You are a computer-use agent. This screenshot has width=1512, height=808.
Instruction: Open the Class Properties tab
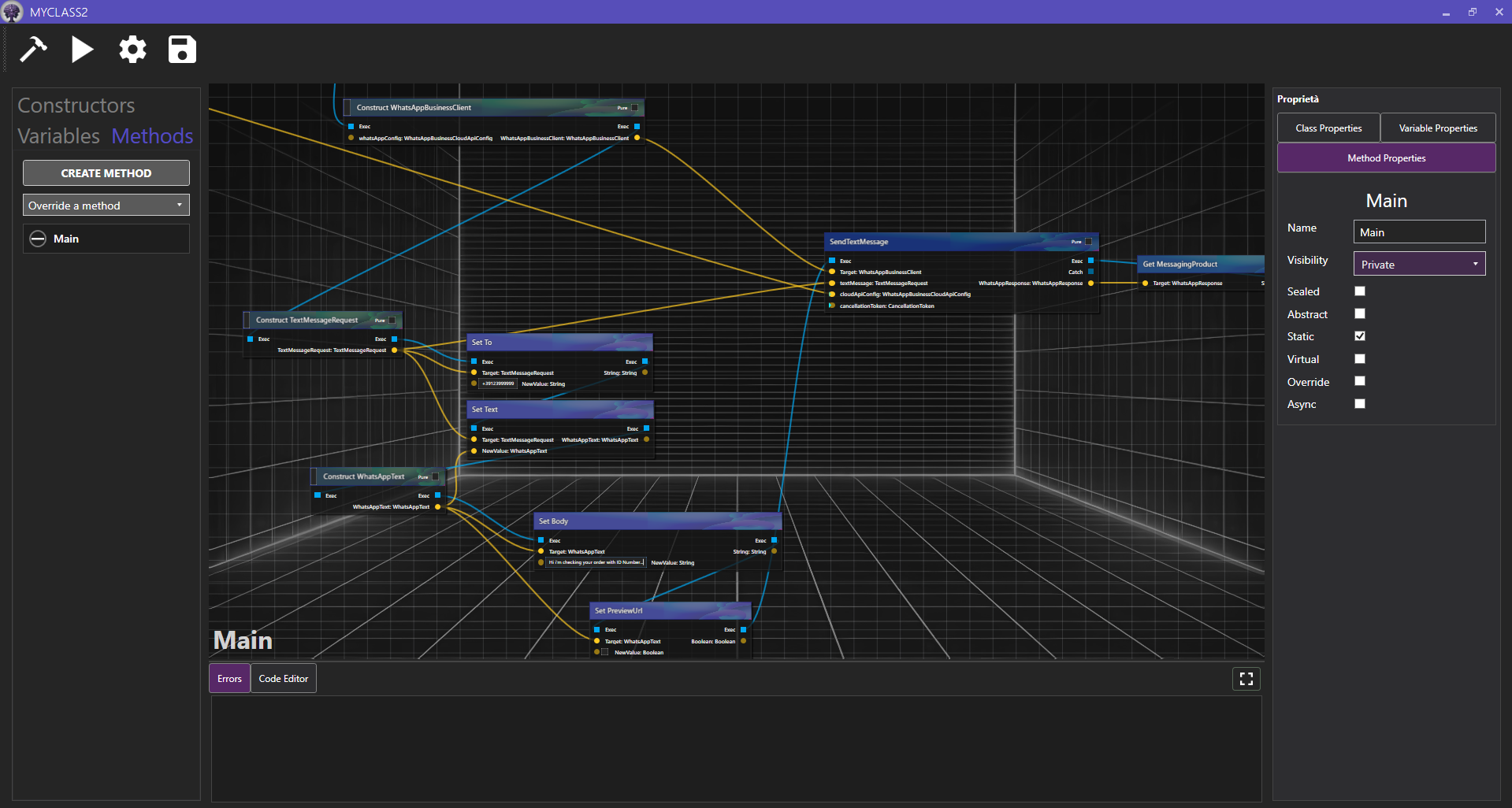click(1328, 128)
